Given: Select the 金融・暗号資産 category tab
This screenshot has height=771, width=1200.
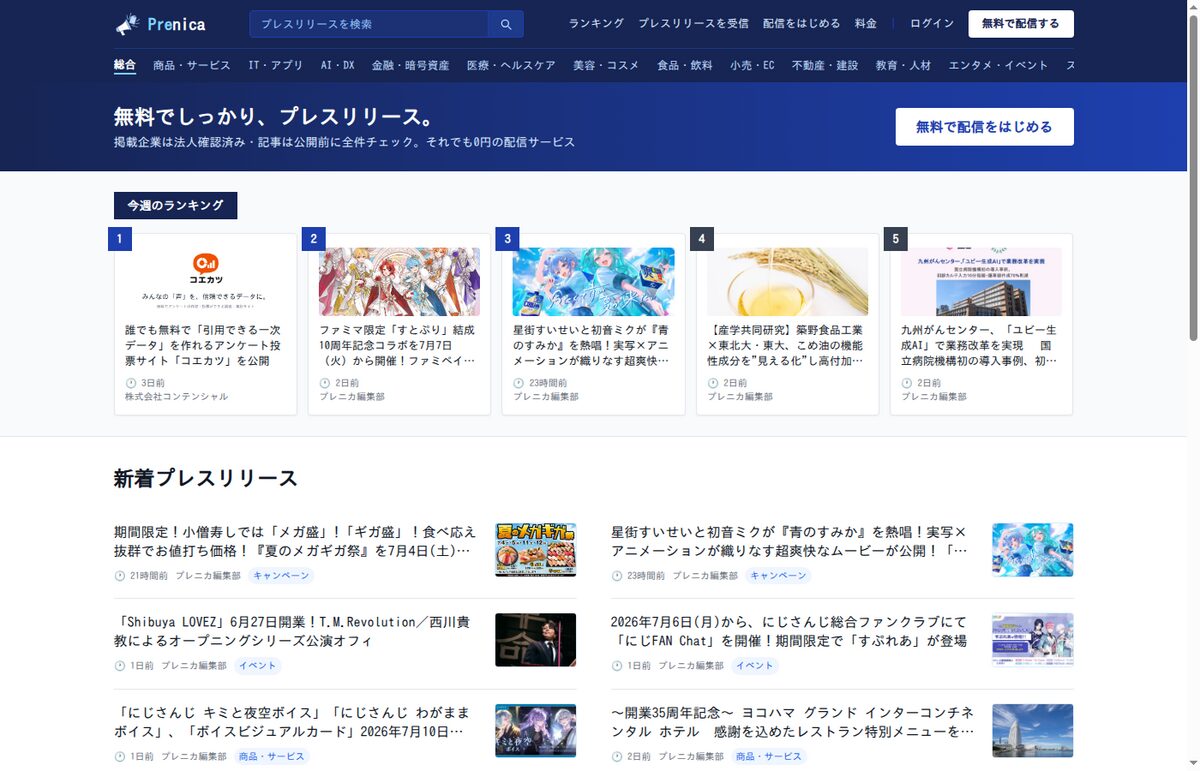Looking at the screenshot, I should [410, 65].
